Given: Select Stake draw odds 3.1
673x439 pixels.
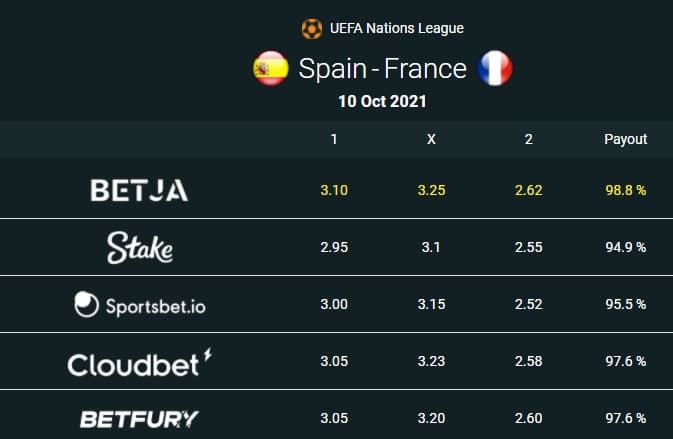Looking at the screenshot, I should point(431,247).
